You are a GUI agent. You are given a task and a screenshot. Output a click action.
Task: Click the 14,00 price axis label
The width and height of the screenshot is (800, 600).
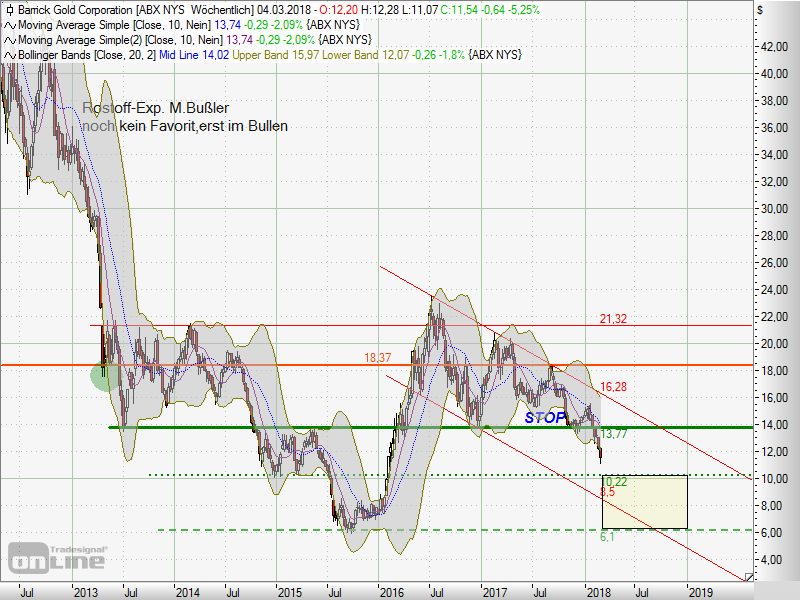(774, 424)
